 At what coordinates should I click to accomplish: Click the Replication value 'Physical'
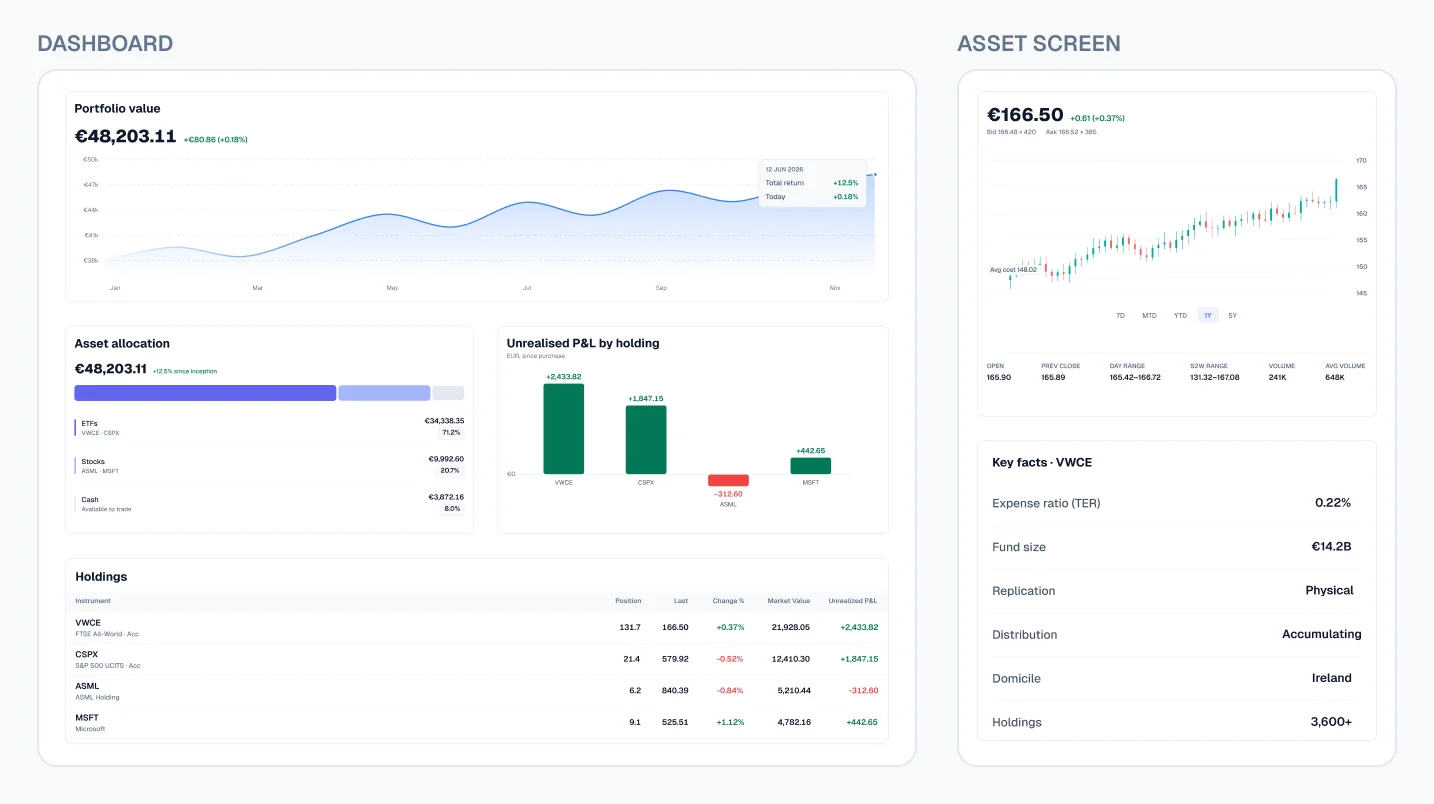(x=1329, y=590)
